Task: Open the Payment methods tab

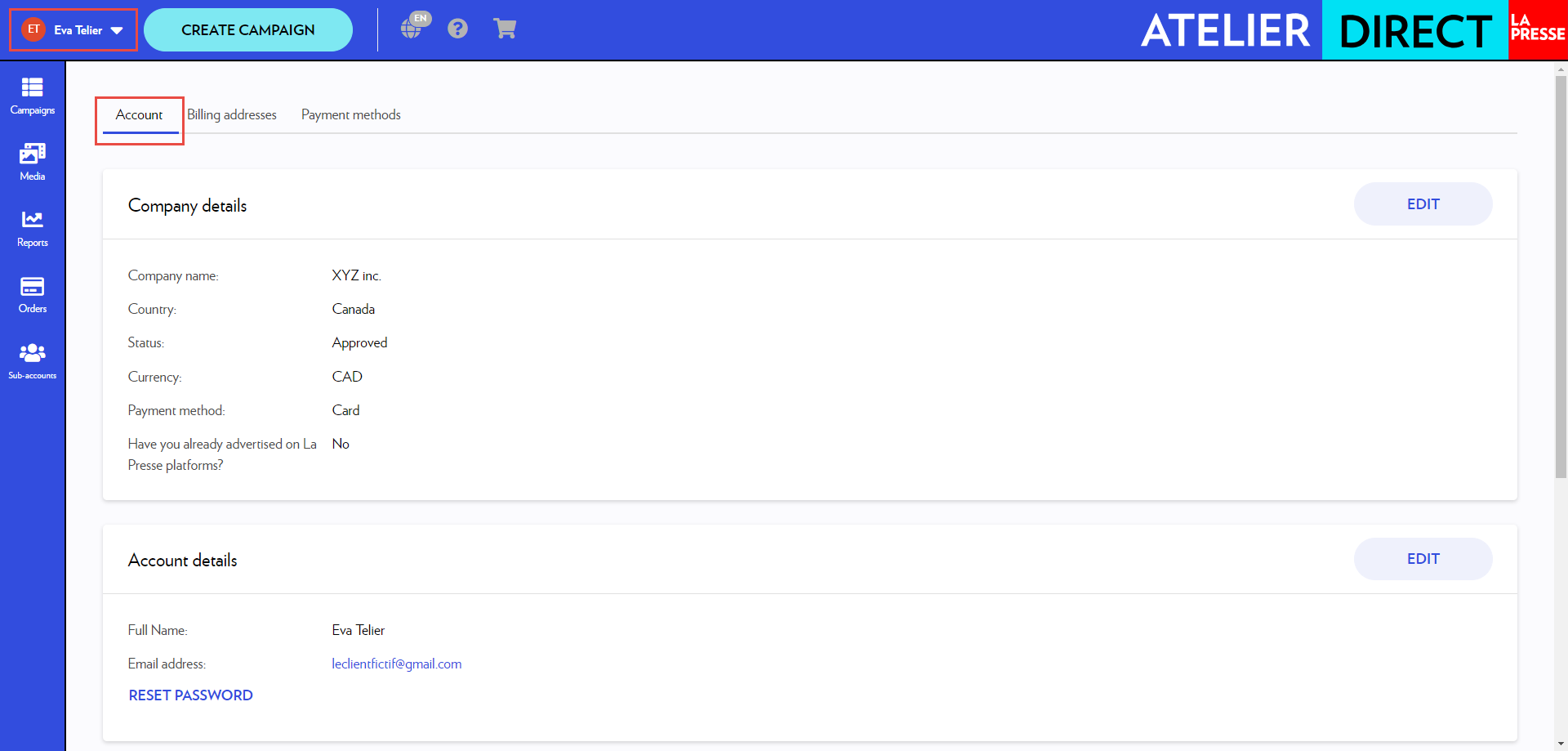Action: (350, 115)
